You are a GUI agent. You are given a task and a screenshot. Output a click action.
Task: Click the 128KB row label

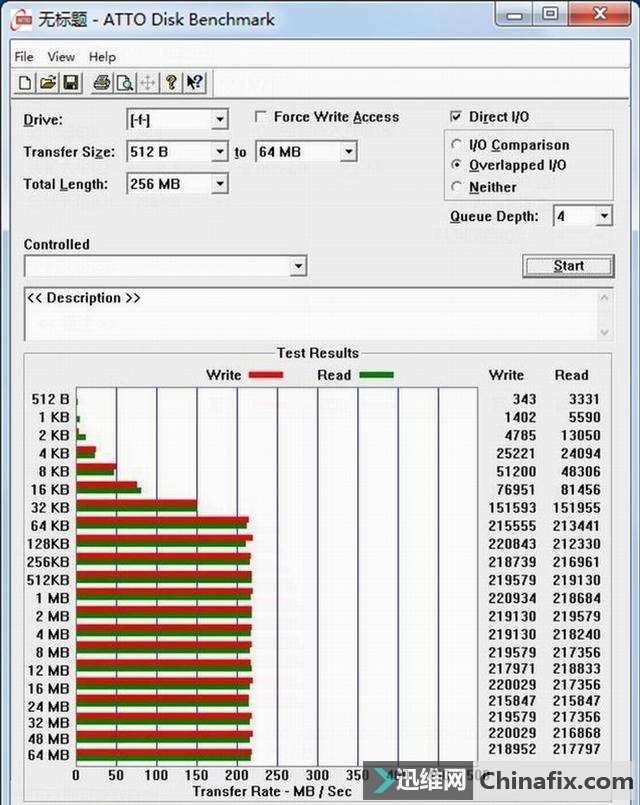pyautogui.click(x=48, y=544)
